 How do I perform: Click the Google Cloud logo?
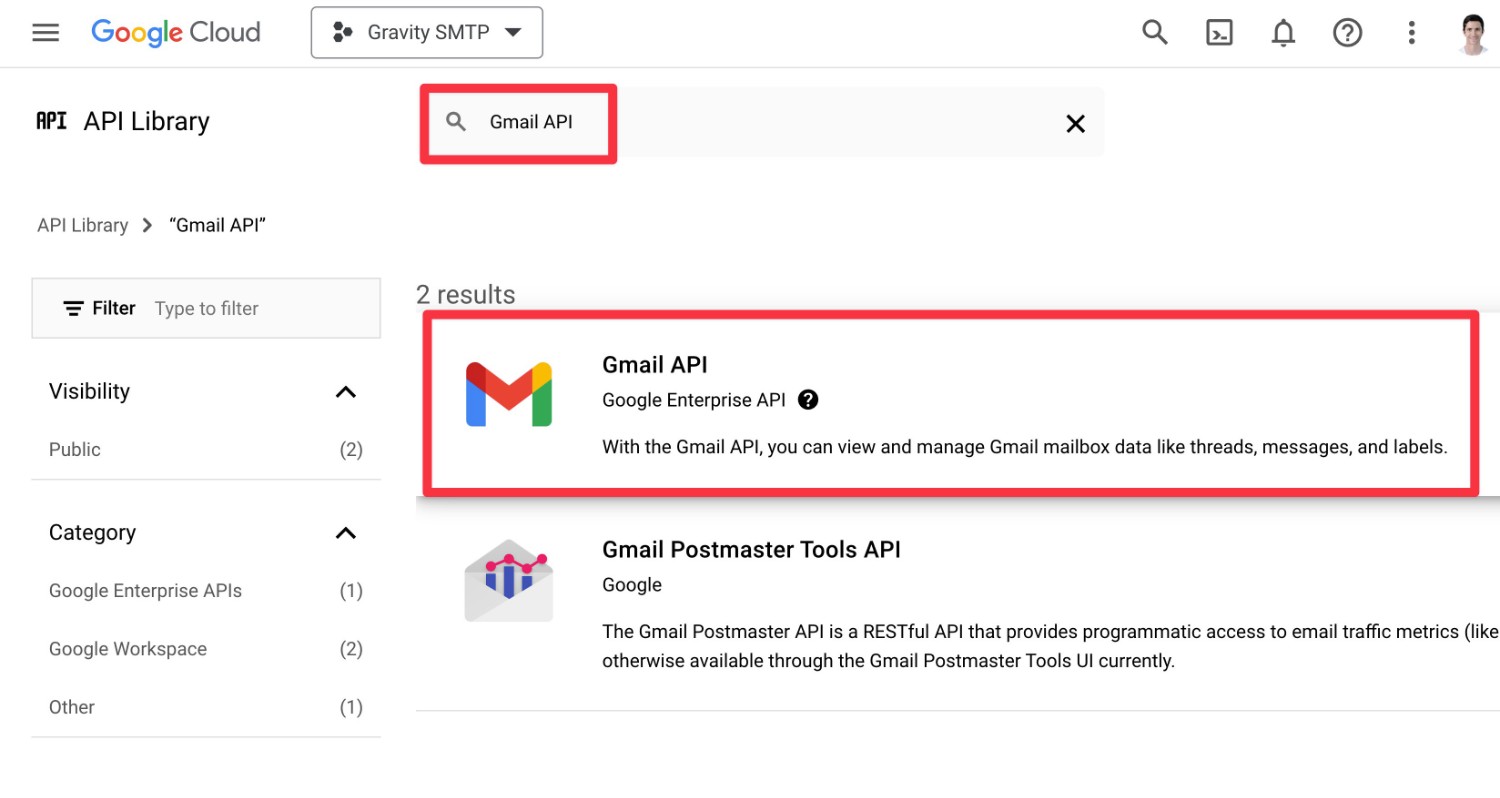[x=176, y=33]
